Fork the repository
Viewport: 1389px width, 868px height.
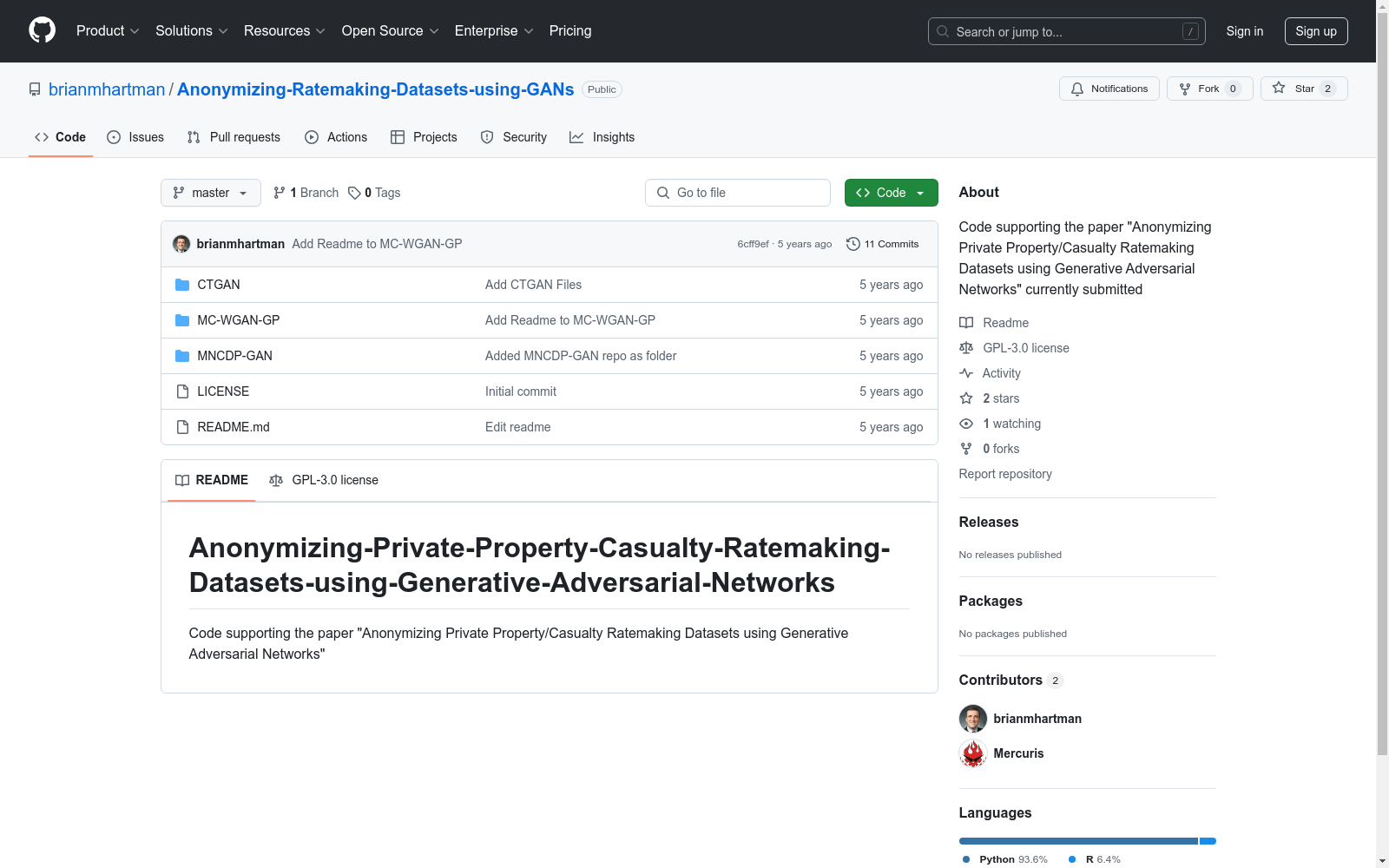(1209, 89)
